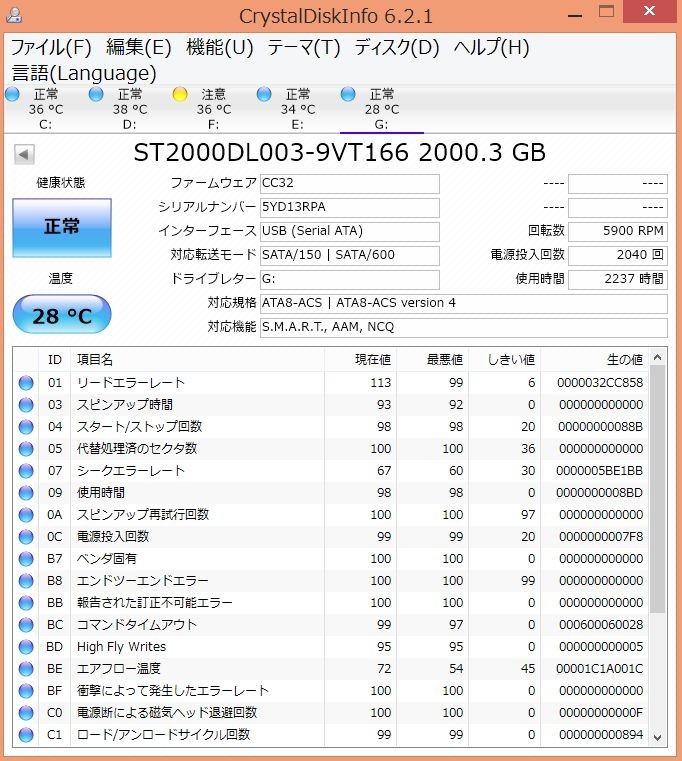Open the 編集(E) menu
Viewport: 682px width, 761px height.
pyautogui.click(x=139, y=48)
